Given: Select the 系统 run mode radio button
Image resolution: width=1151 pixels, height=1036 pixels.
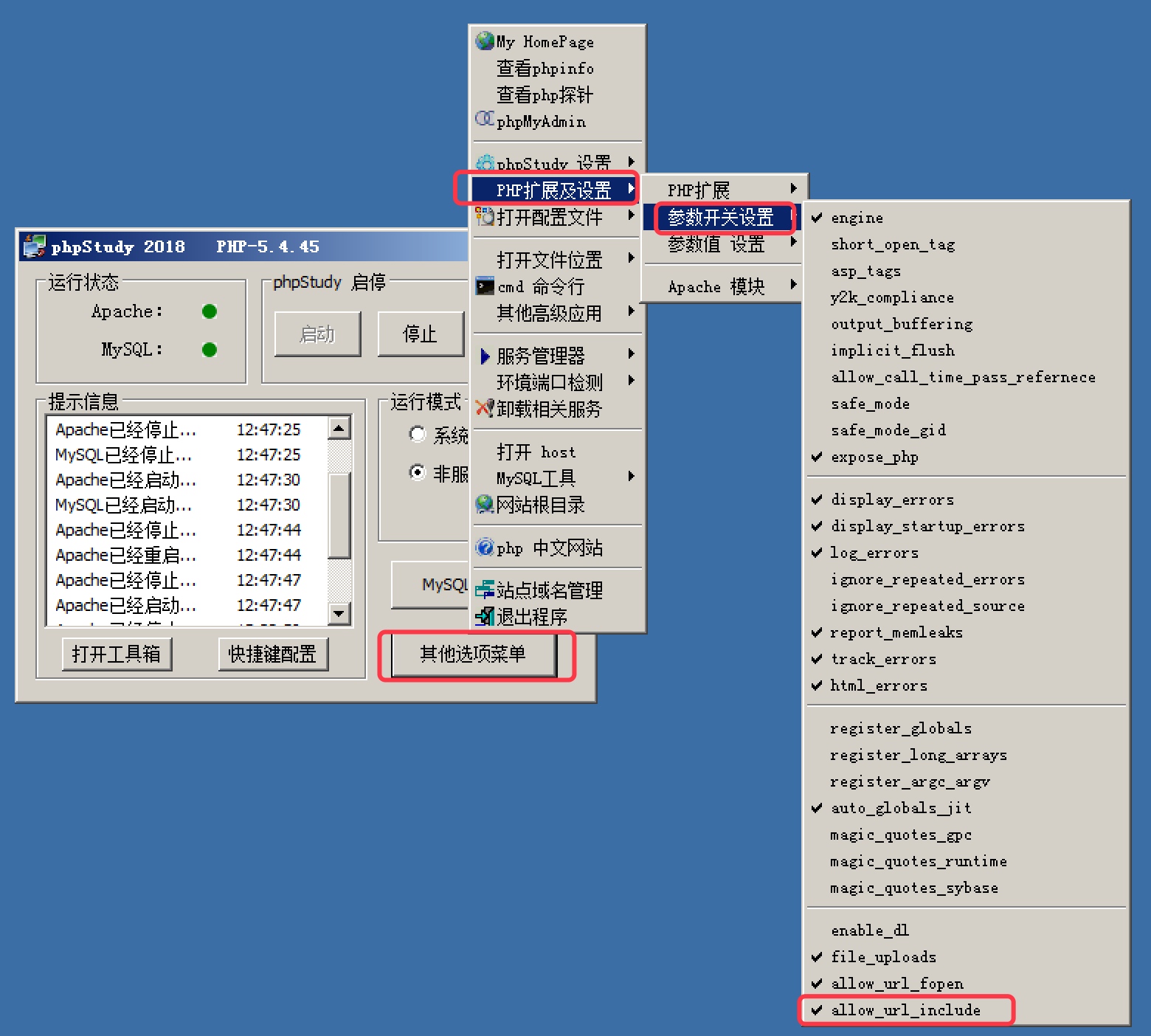Looking at the screenshot, I should pyautogui.click(x=418, y=434).
